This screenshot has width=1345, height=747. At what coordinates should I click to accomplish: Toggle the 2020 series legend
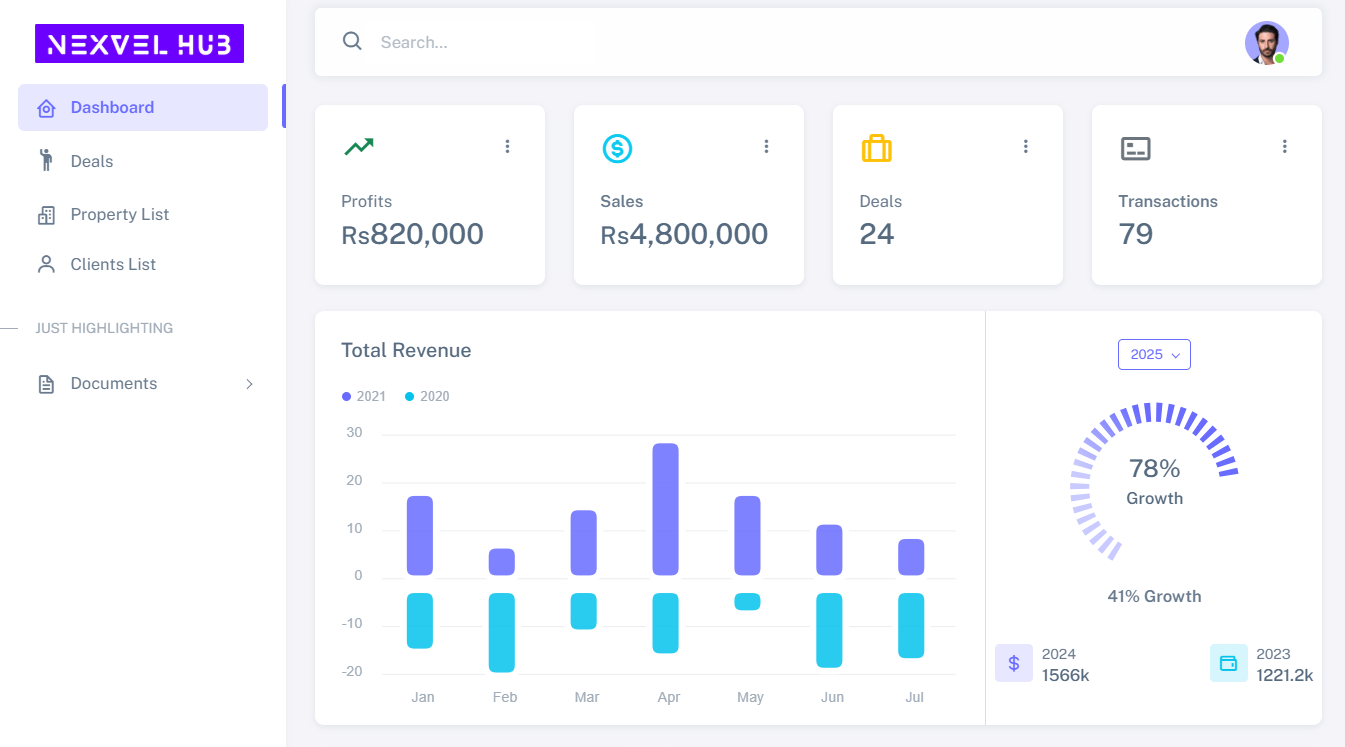click(427, 397)
